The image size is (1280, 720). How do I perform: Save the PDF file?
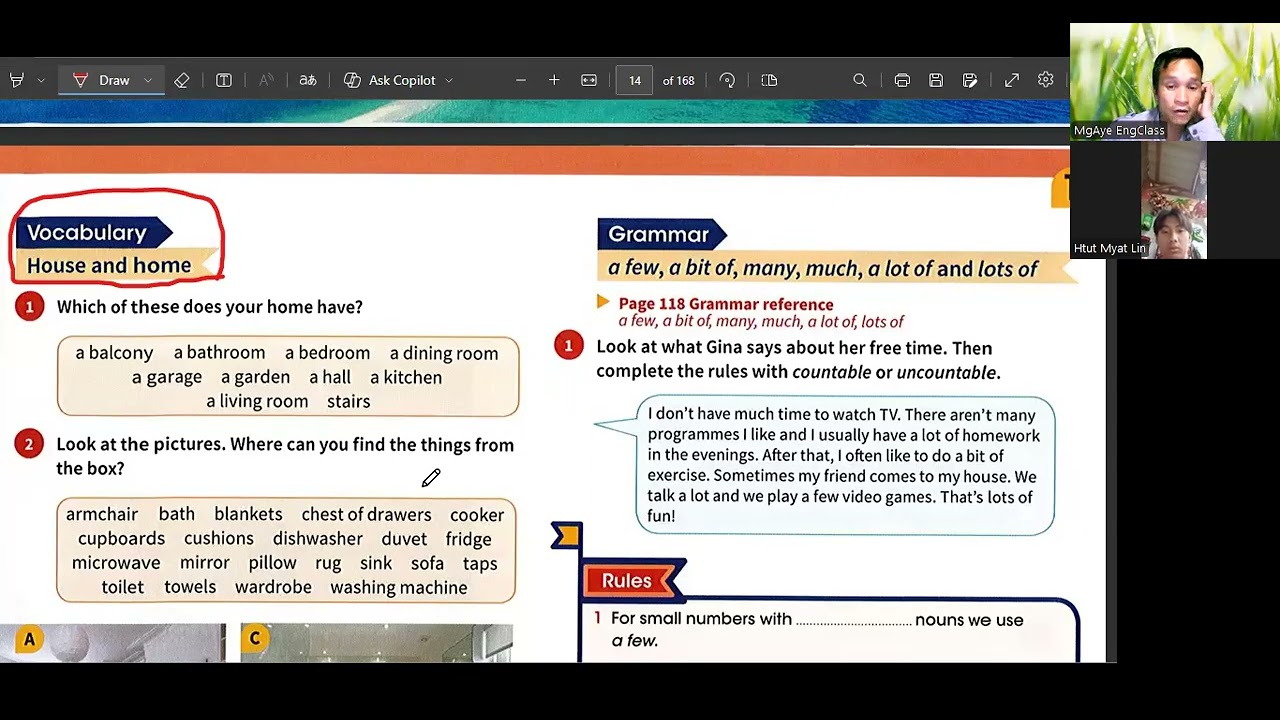pyautogui.click(x=936, y=80)
